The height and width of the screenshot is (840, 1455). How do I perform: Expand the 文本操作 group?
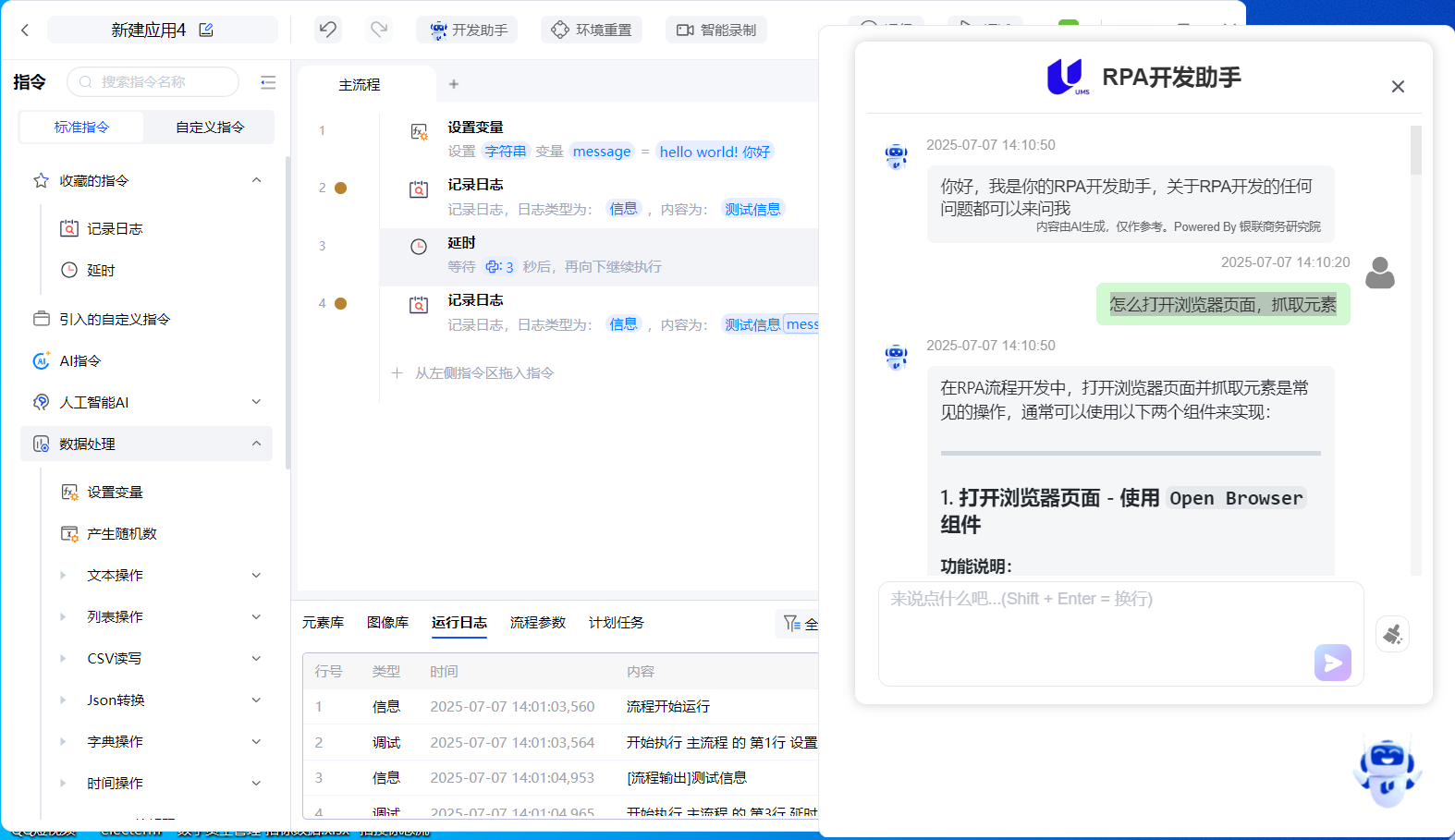pyautogui.click(x=256, y=575)
